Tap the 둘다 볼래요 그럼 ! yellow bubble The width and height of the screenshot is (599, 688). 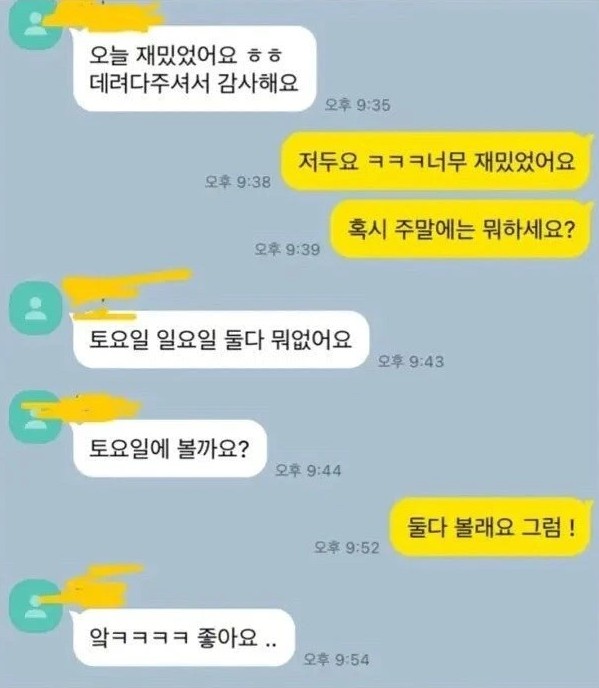491,527
